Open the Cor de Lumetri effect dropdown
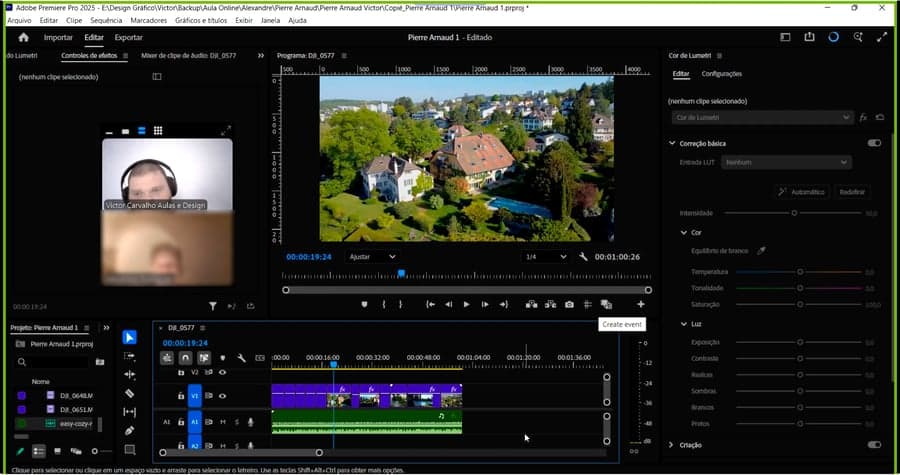Viewport: 900px width, 475px height. point(762,117)
